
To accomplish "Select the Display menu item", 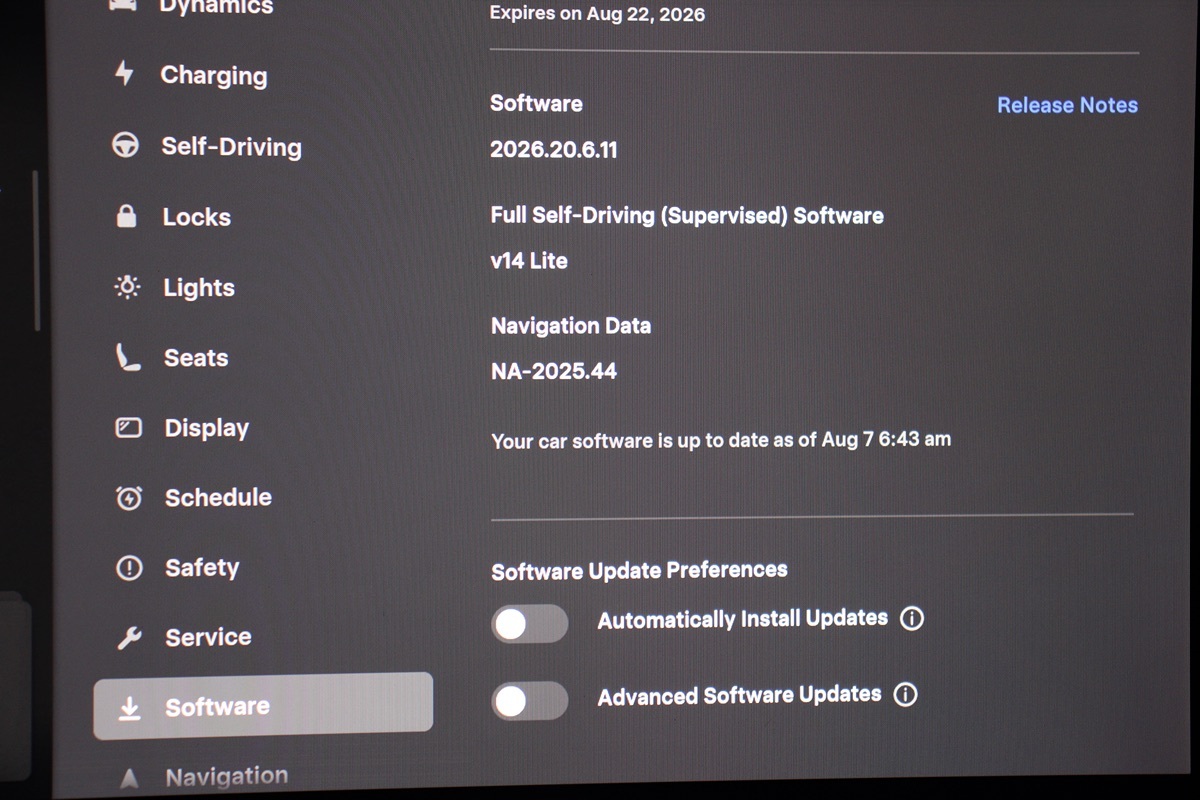I will pos(207,428).
